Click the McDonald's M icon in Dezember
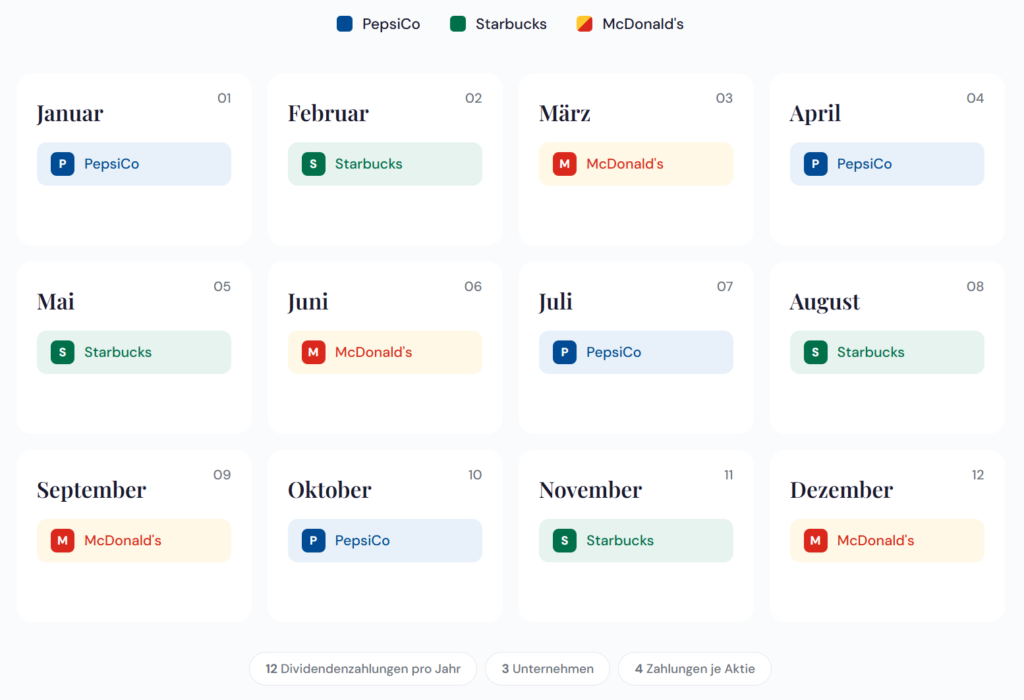 (816, 541)
